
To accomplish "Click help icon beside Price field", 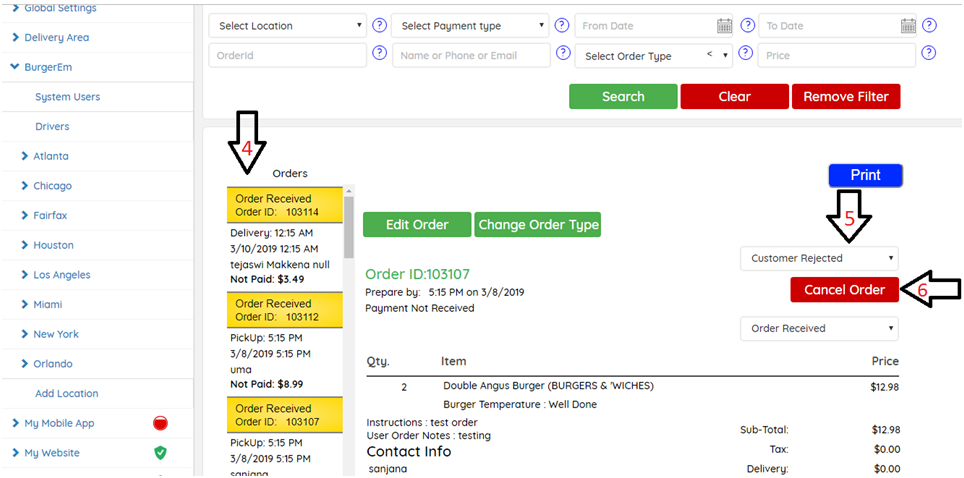I will tap(929, 54).
